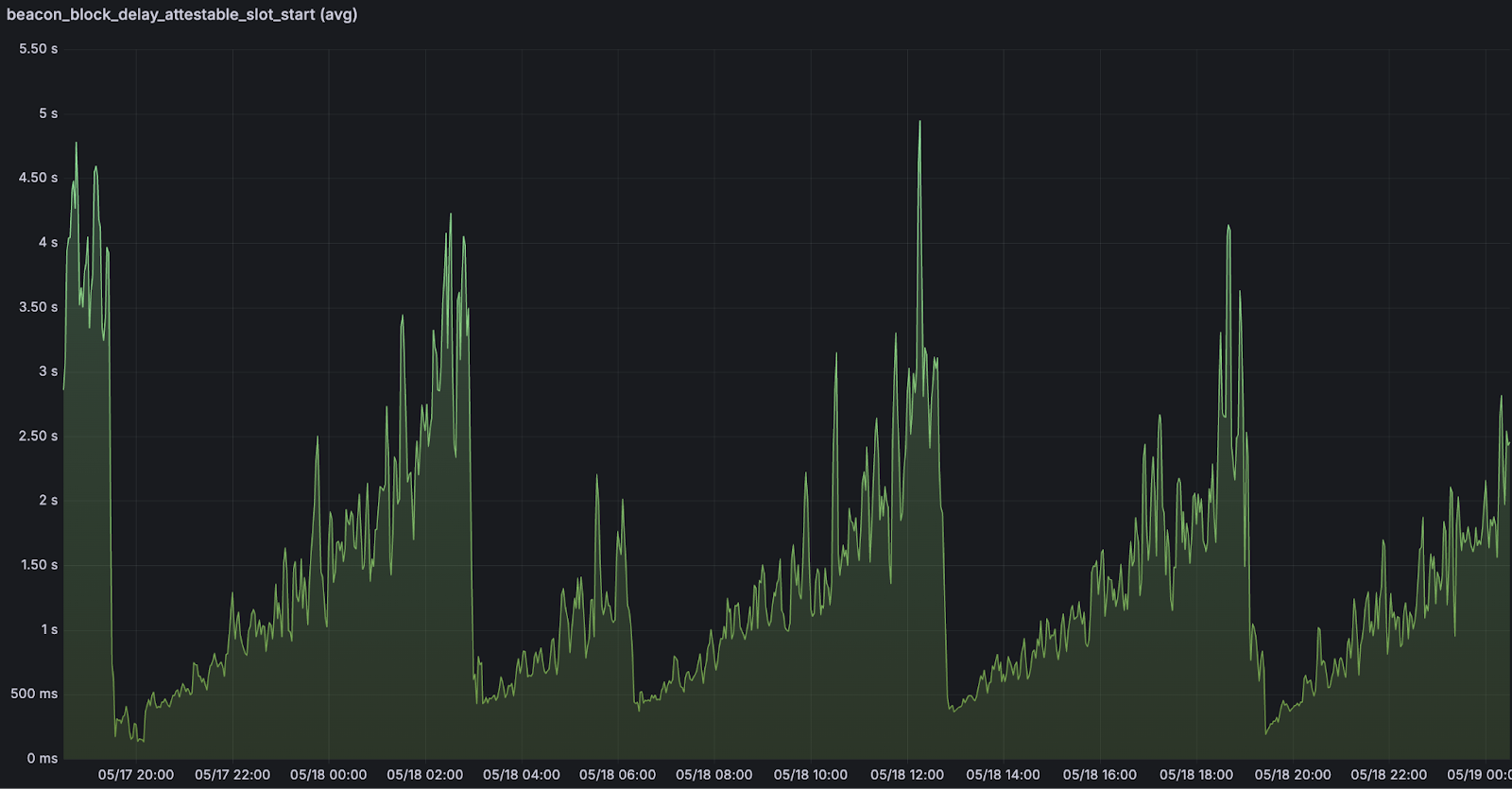Select the 1.50 s y-axis label
1512x789 pixels.
[38, 565]
